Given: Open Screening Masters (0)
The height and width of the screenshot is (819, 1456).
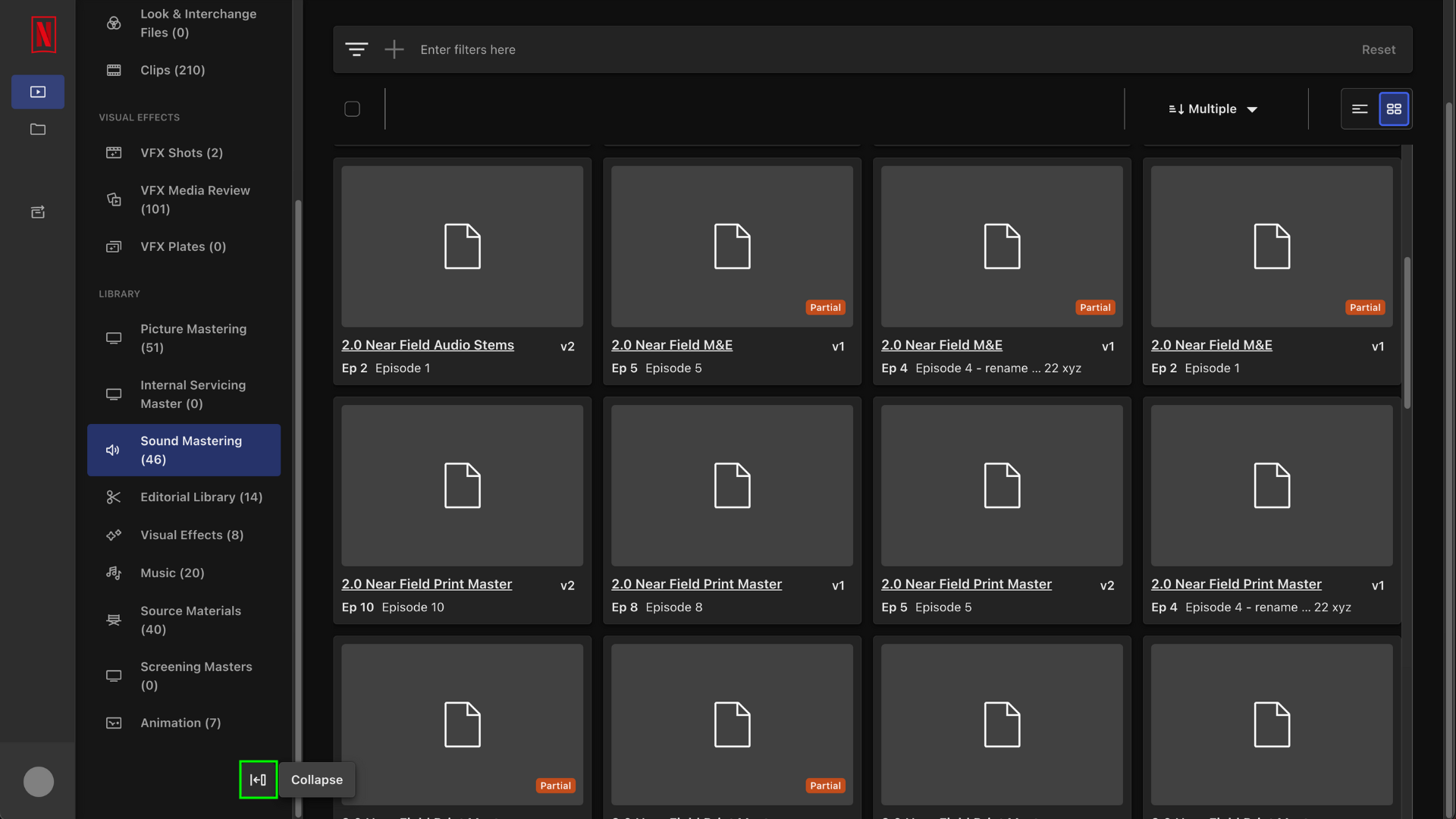Looking at the screenshot, I should 184,676.
